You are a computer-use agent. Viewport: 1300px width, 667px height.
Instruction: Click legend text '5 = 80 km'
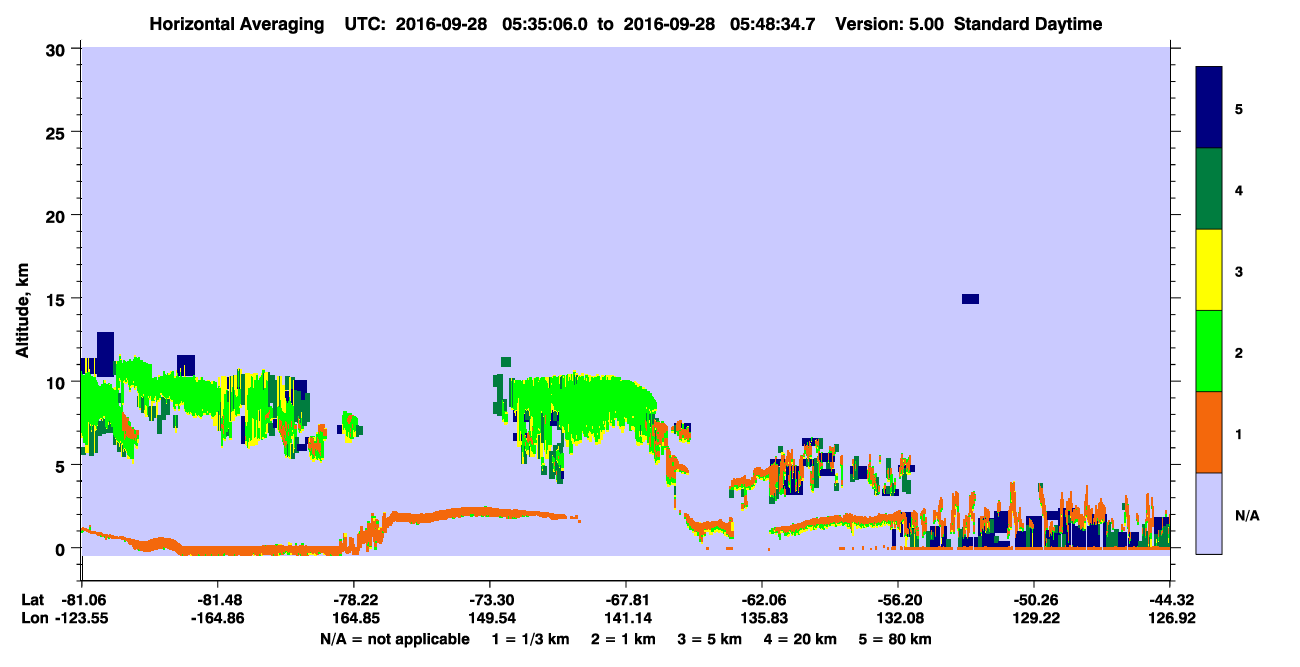[x=896, y=639]
